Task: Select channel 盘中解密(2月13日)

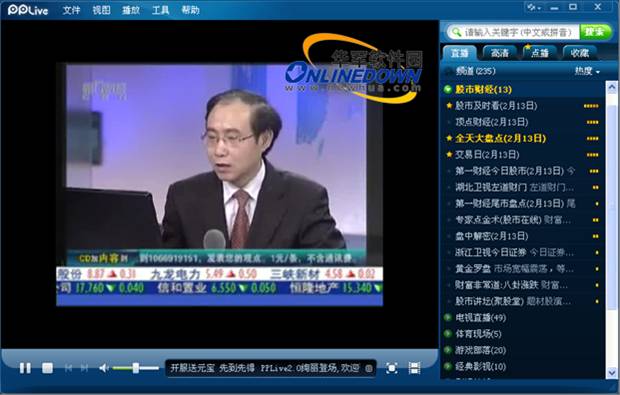Action: pyautogui.click(x=491, y=236)
